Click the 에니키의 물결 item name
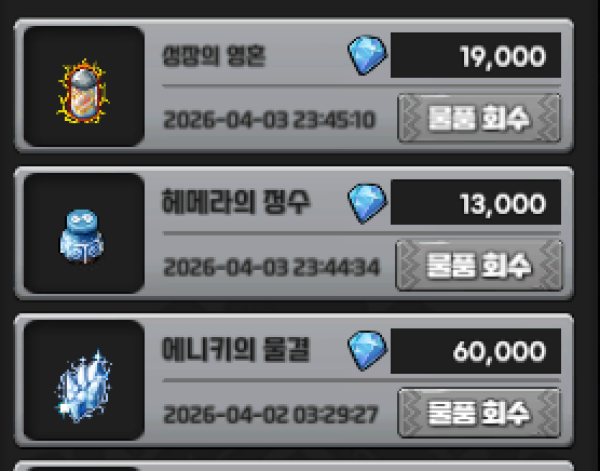The width and height of the screenshot is (600, 471). [236, 350]
